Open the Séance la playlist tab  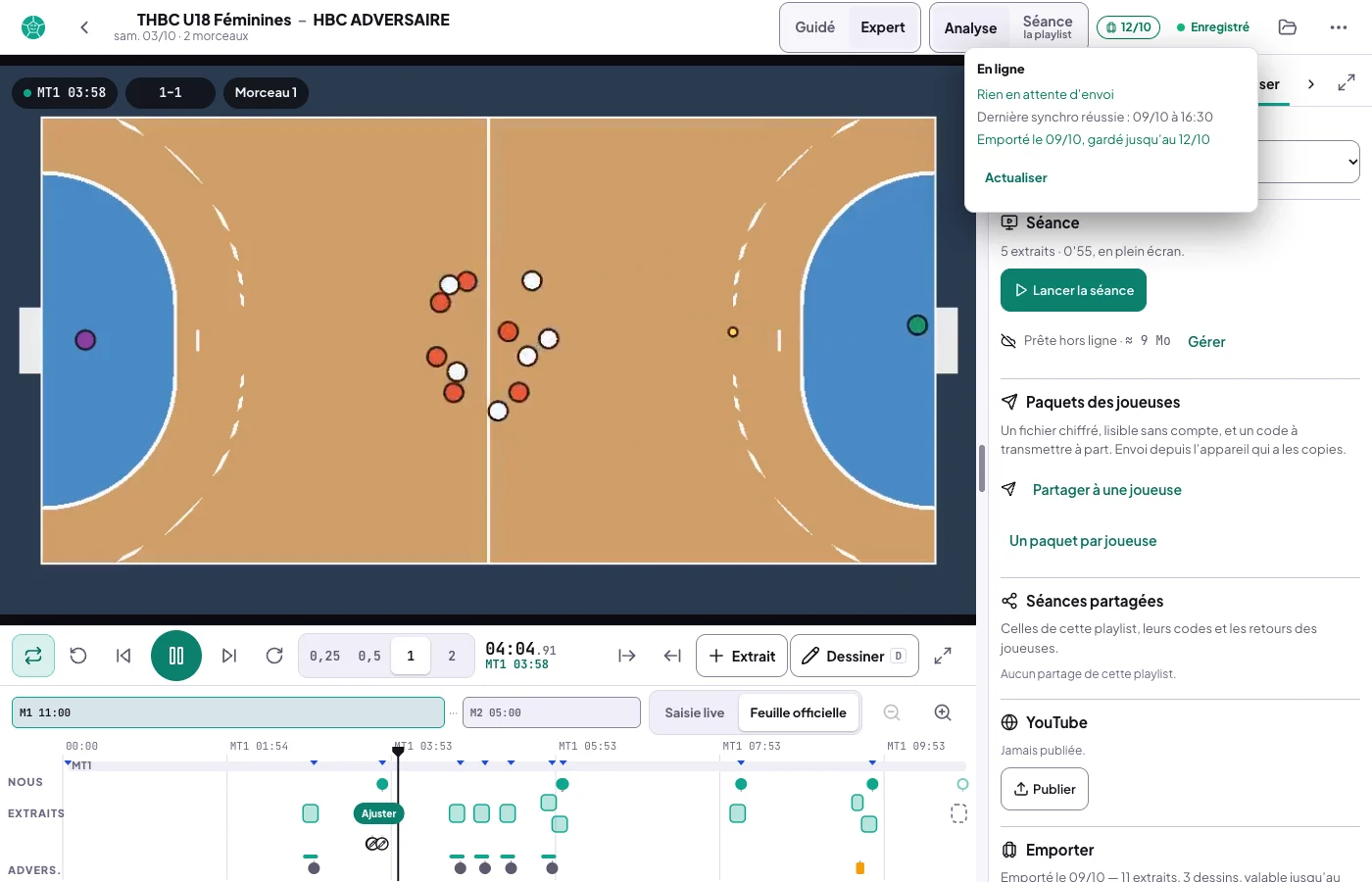tap(1048, 27)
